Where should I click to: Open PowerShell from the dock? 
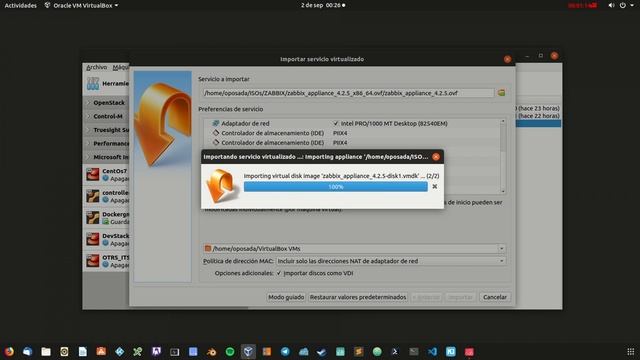click(395, 351)
